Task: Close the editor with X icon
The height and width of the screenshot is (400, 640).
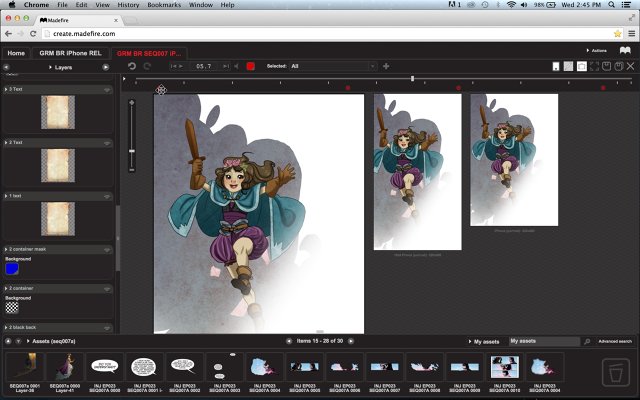Action: 631,66
